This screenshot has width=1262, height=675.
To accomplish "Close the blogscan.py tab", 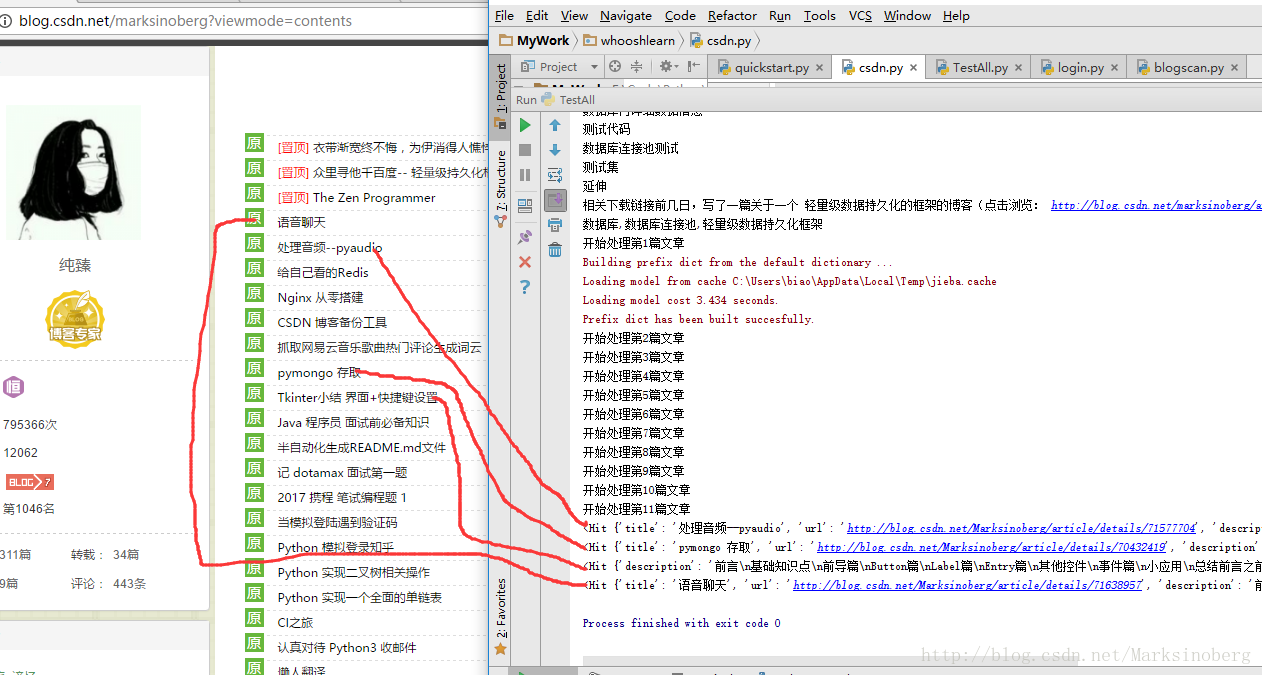I will (1234, 68).
